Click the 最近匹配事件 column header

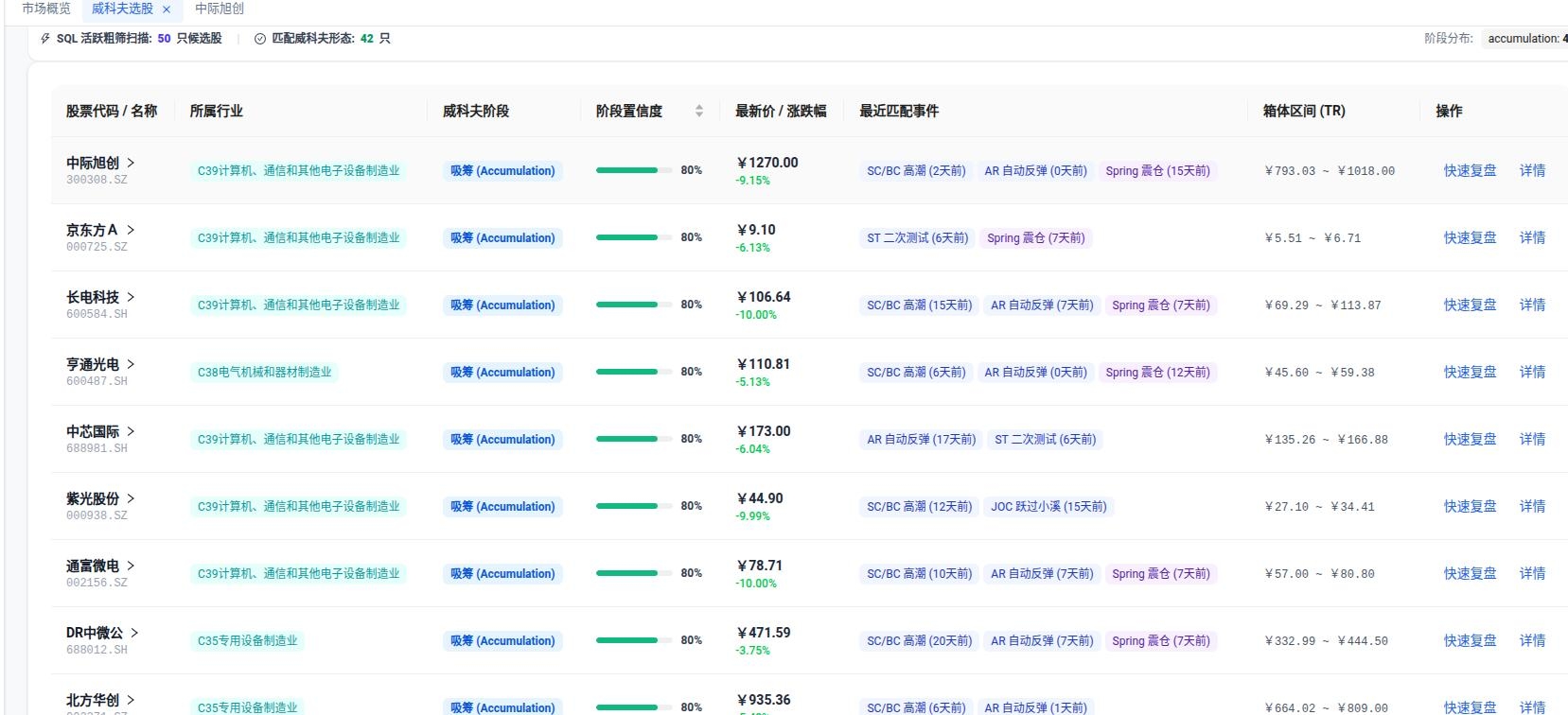pyautogui.click(x=899, y=111)
